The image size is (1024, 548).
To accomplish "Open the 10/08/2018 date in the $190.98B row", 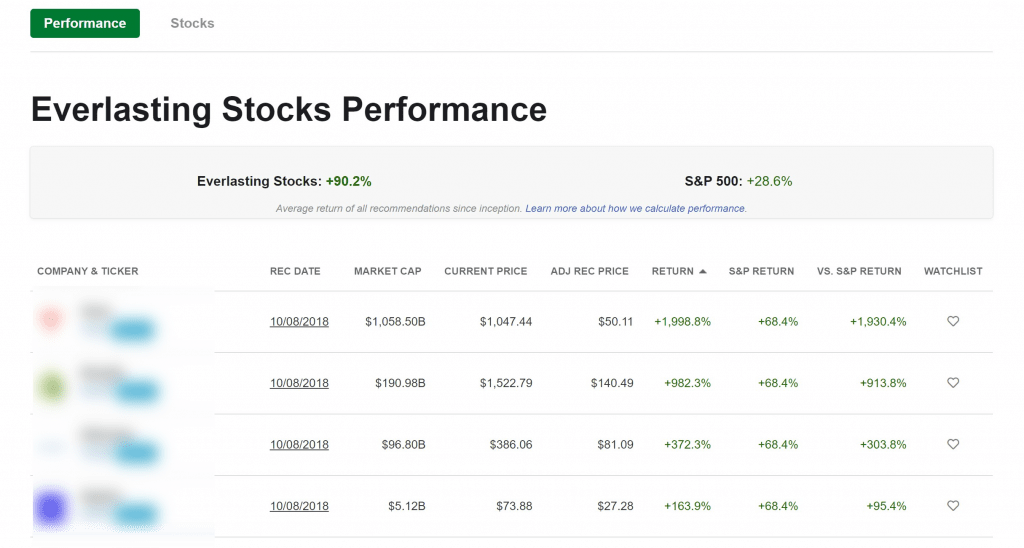I will click(x=299, y=383).
